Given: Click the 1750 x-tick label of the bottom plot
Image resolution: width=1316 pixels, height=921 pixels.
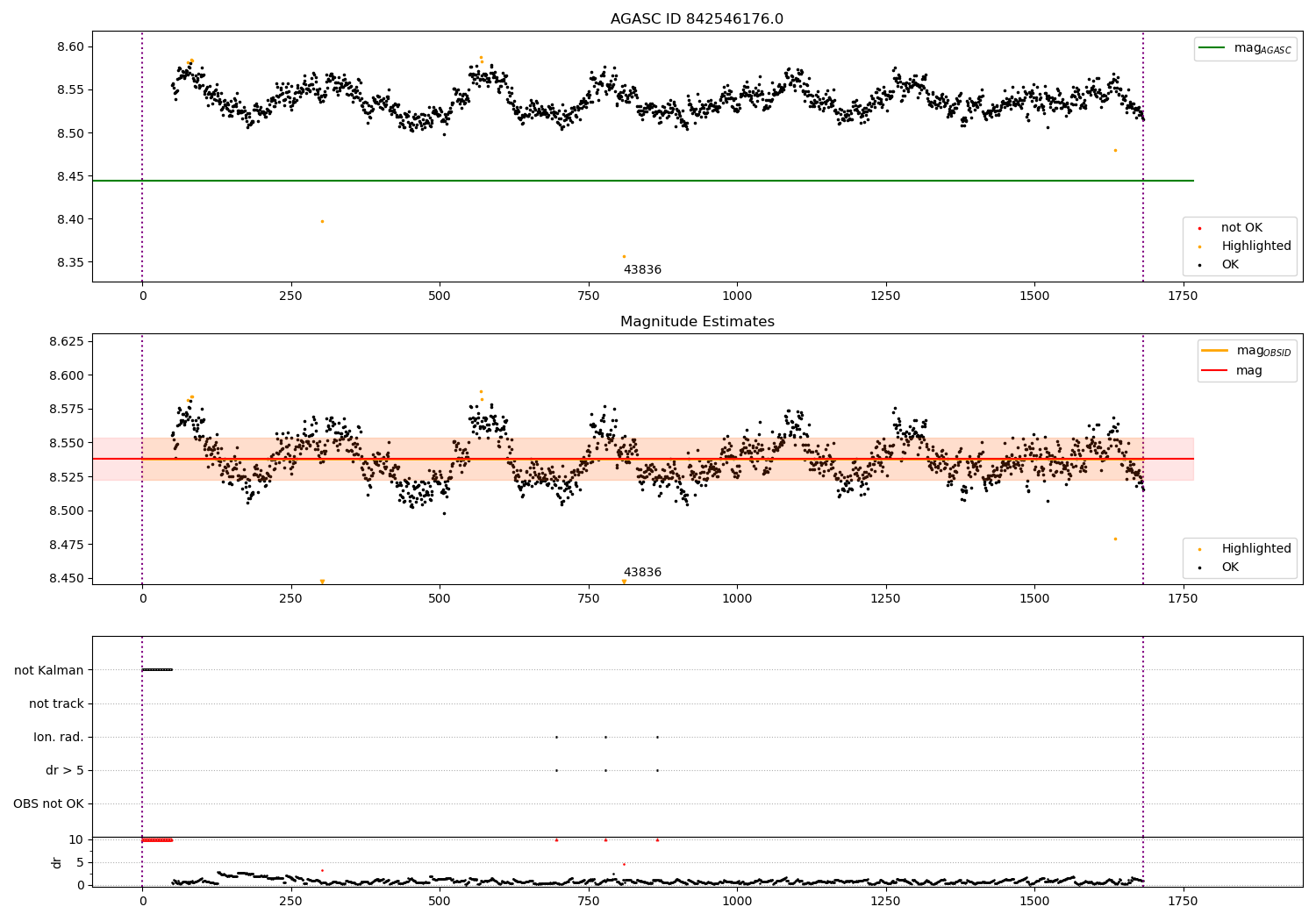Looking at the screenshot, I should pos(1183,901).
